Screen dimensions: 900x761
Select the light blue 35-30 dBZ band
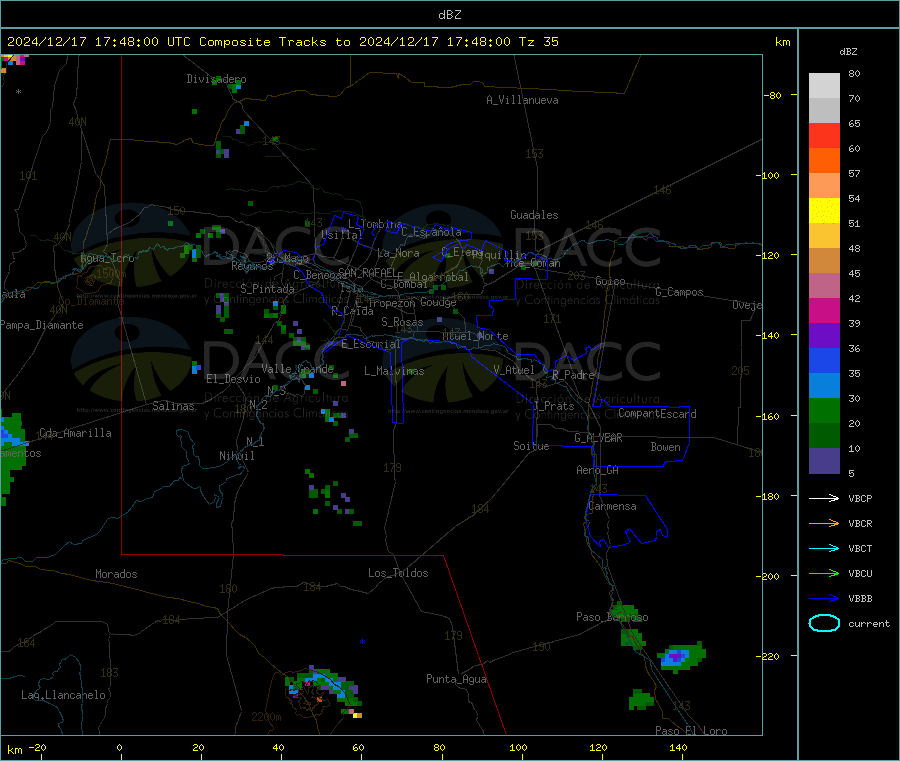click(824, 386)
